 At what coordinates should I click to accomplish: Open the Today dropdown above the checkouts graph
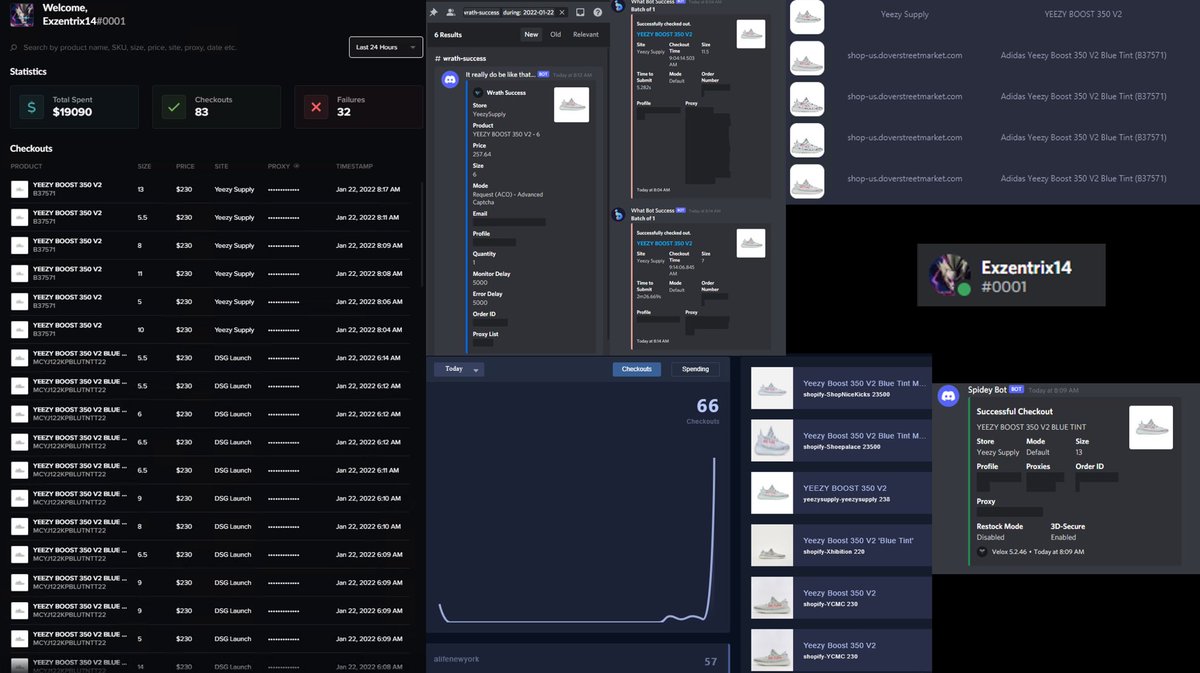coord(459,369)
